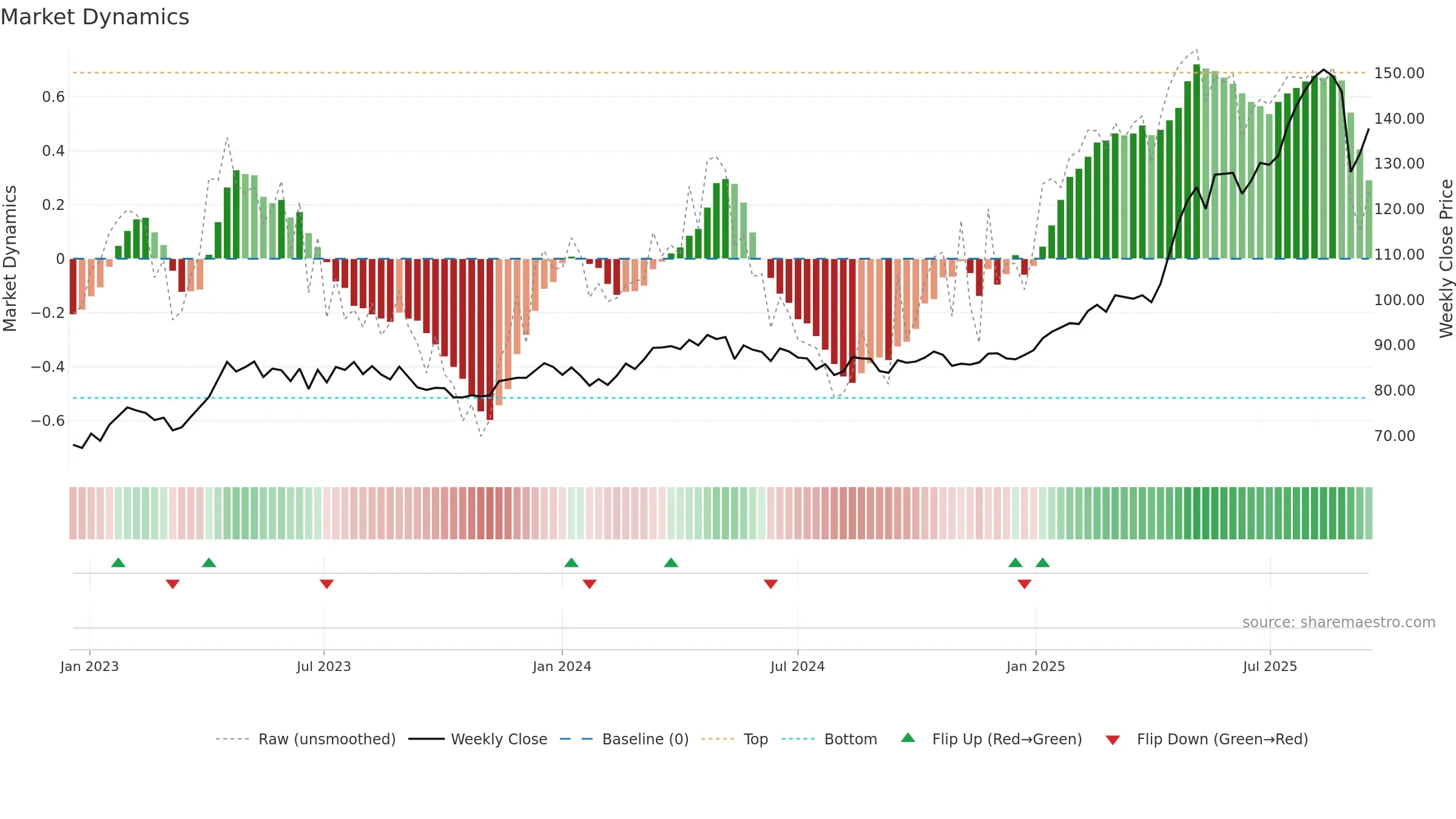This screenshot has height=819, width=1456.
Task: Click the flip-up marker at Jan 2024
Action: 571,562
